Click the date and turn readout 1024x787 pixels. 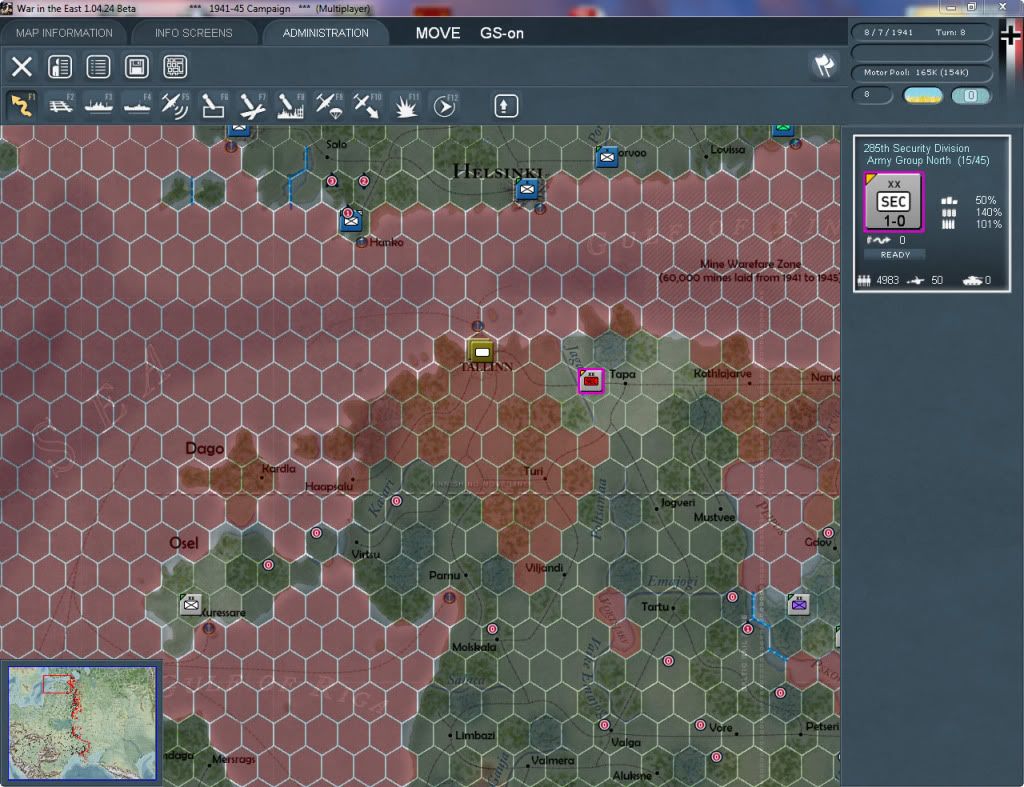click(921, 32)
